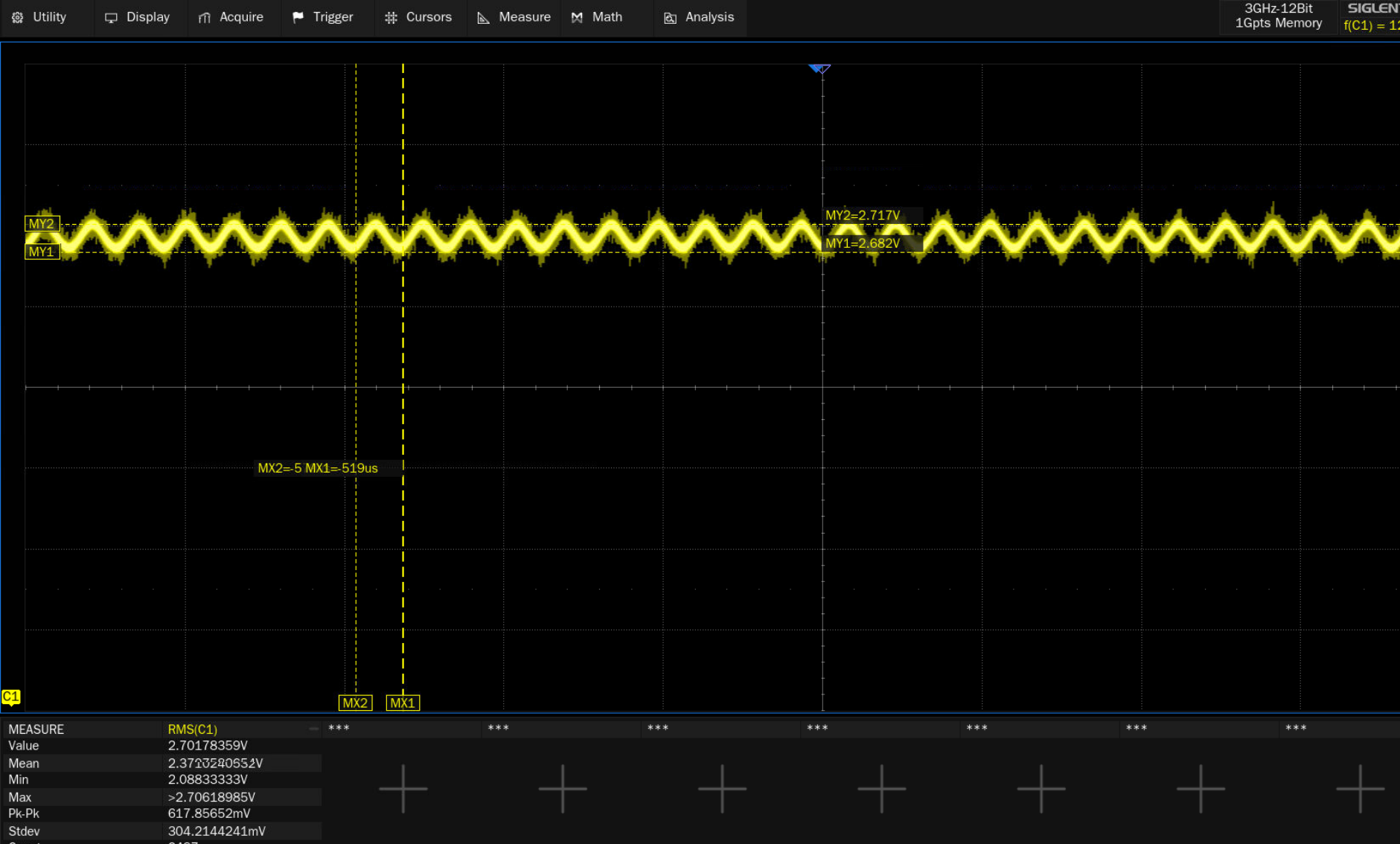This screenshot has height=844, width=1400.
Task: Click the MEASURE table label
Action: [36, 729]
